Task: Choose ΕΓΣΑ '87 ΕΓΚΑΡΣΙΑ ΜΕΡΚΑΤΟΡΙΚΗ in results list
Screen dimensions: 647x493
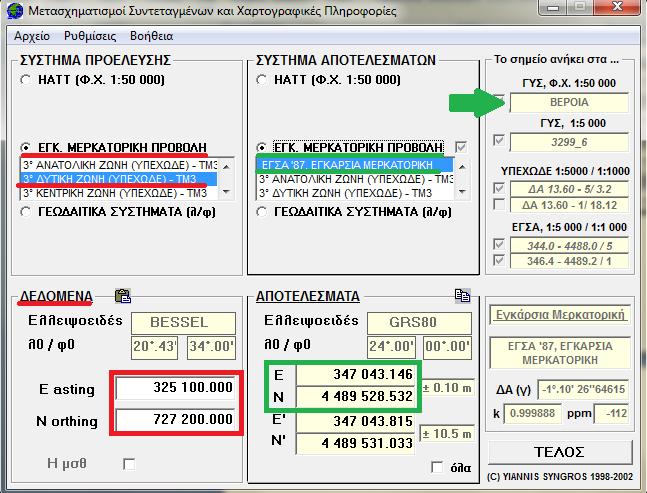Action: click(x=355, y=165)
